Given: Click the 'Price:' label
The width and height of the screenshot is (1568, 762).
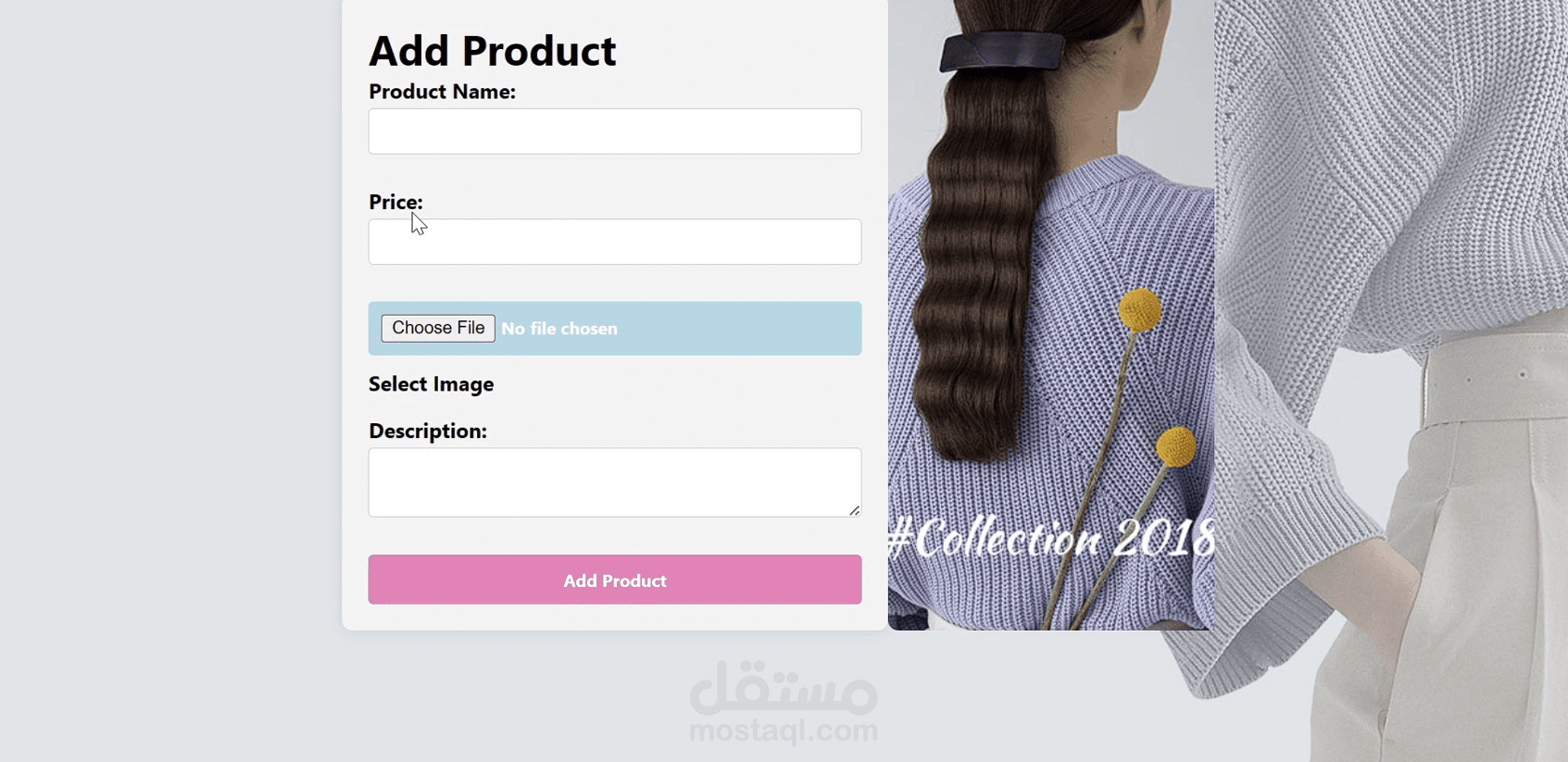Looking at the screenshot, I should pyautogui.click(x=395, y=202).
